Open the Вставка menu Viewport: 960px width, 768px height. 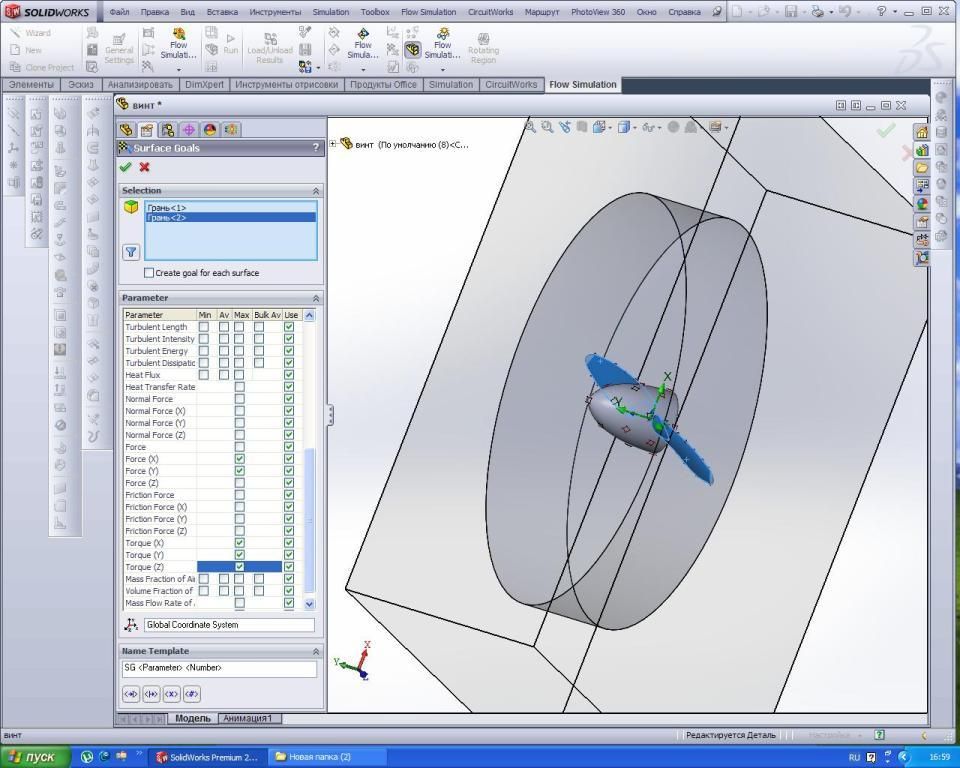[x=222, y=12]
